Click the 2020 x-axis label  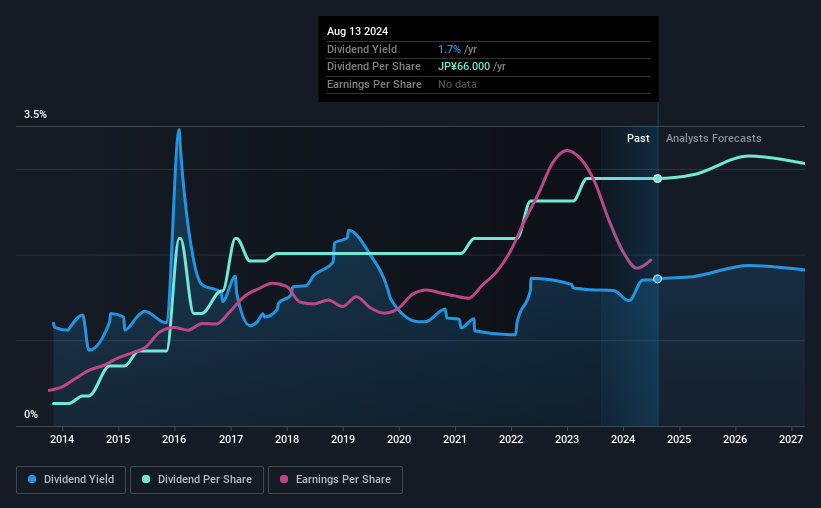click(x=399, y=439)
